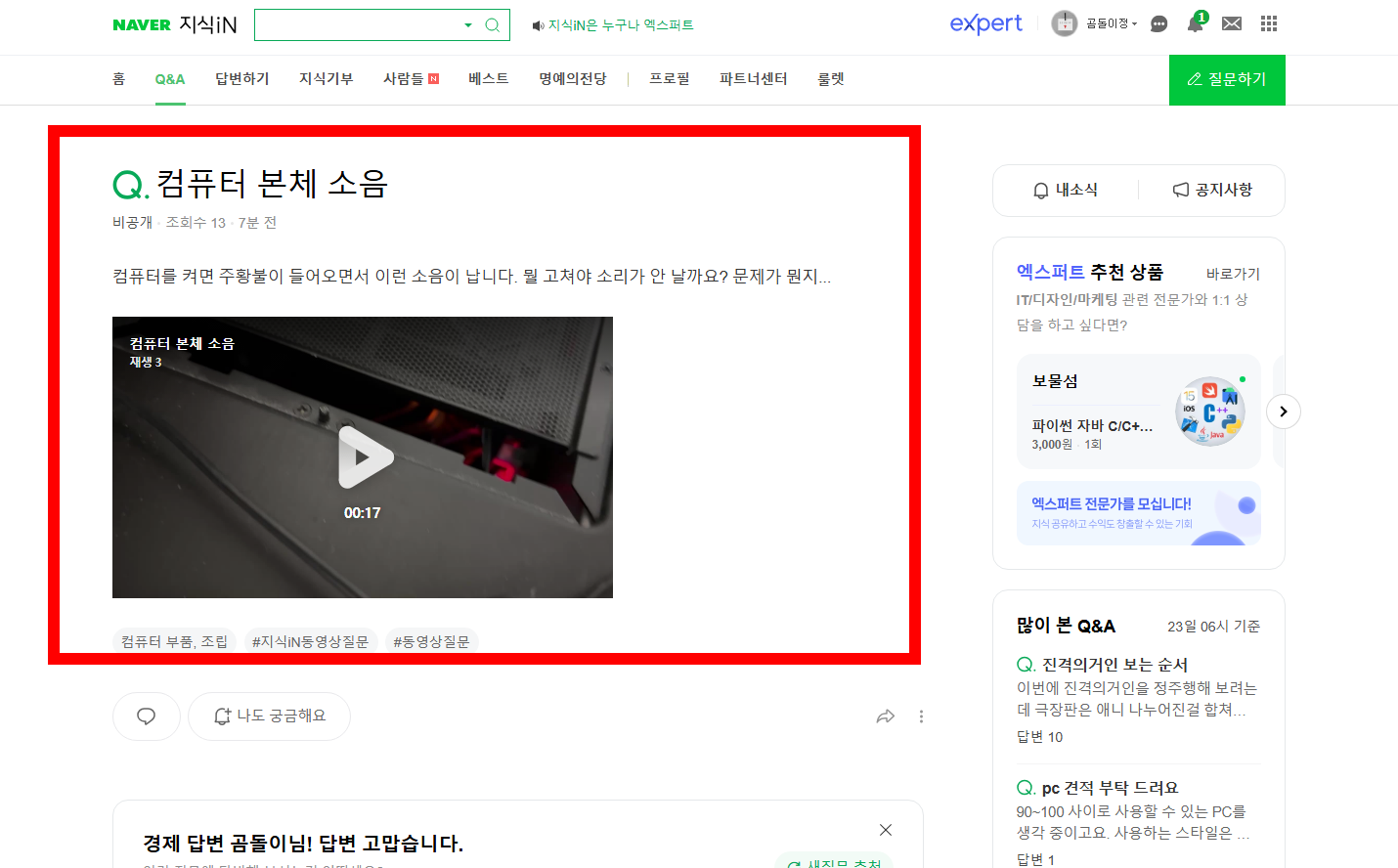Open the notifications bell icon

[1195, 23]
